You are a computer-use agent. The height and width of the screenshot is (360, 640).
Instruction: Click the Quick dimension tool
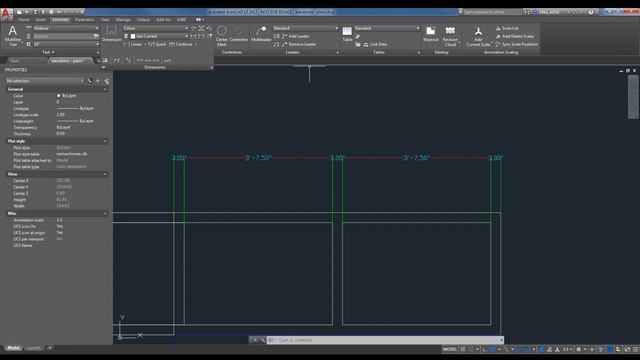coord(158,44)
